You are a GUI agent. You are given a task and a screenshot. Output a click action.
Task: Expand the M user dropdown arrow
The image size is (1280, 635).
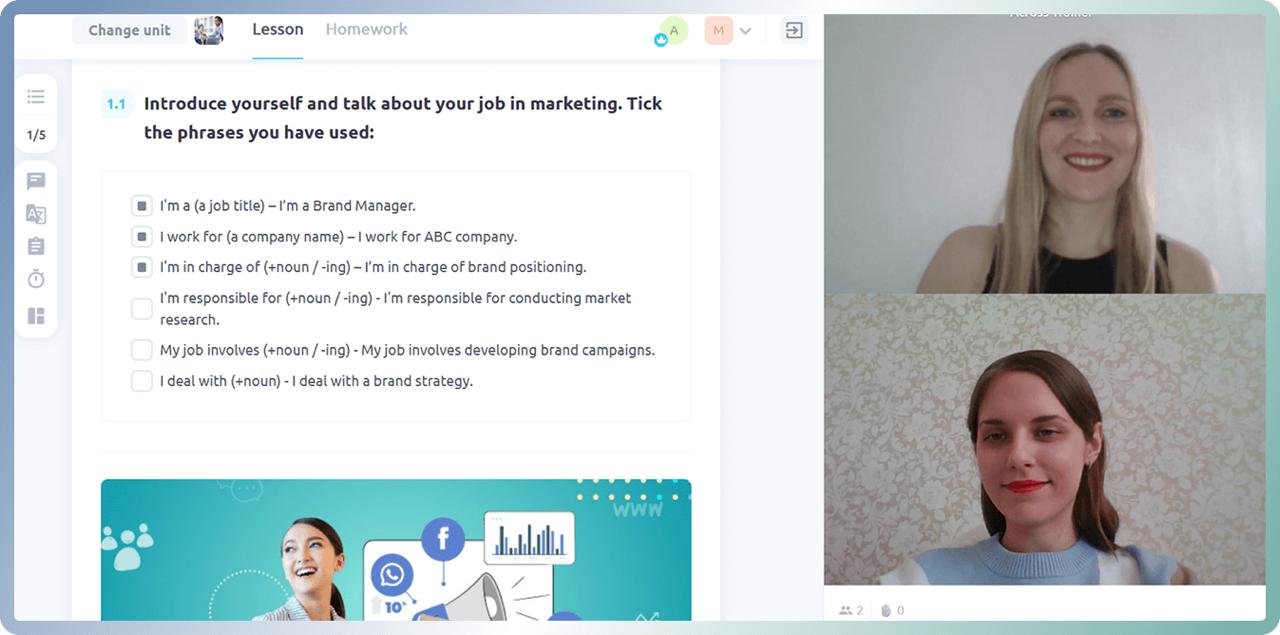coord(745,31)
